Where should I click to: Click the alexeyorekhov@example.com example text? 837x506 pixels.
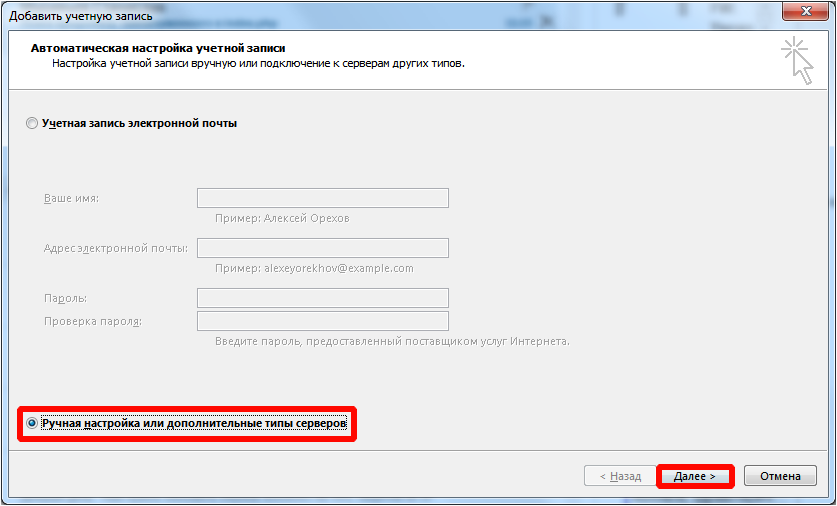click(x=338, y=268)
